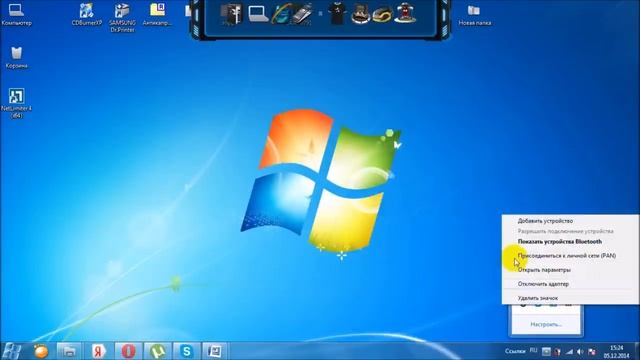This screenshot has height=360, width=640.
Task: Click the hat-shaped icon in the dock
Action: pyautogui.click(x=360, y=14)
